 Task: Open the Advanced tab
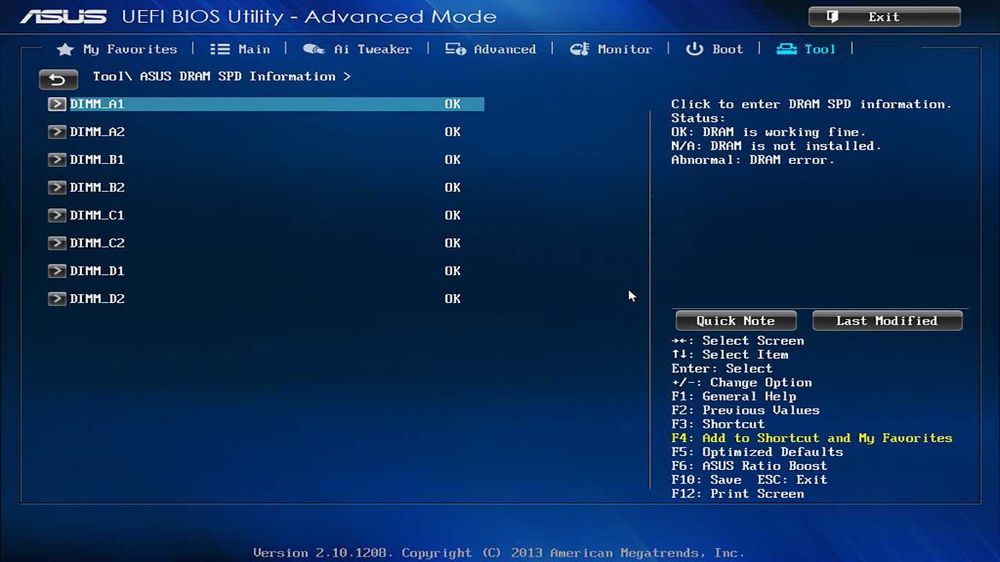tap(504, 49)
